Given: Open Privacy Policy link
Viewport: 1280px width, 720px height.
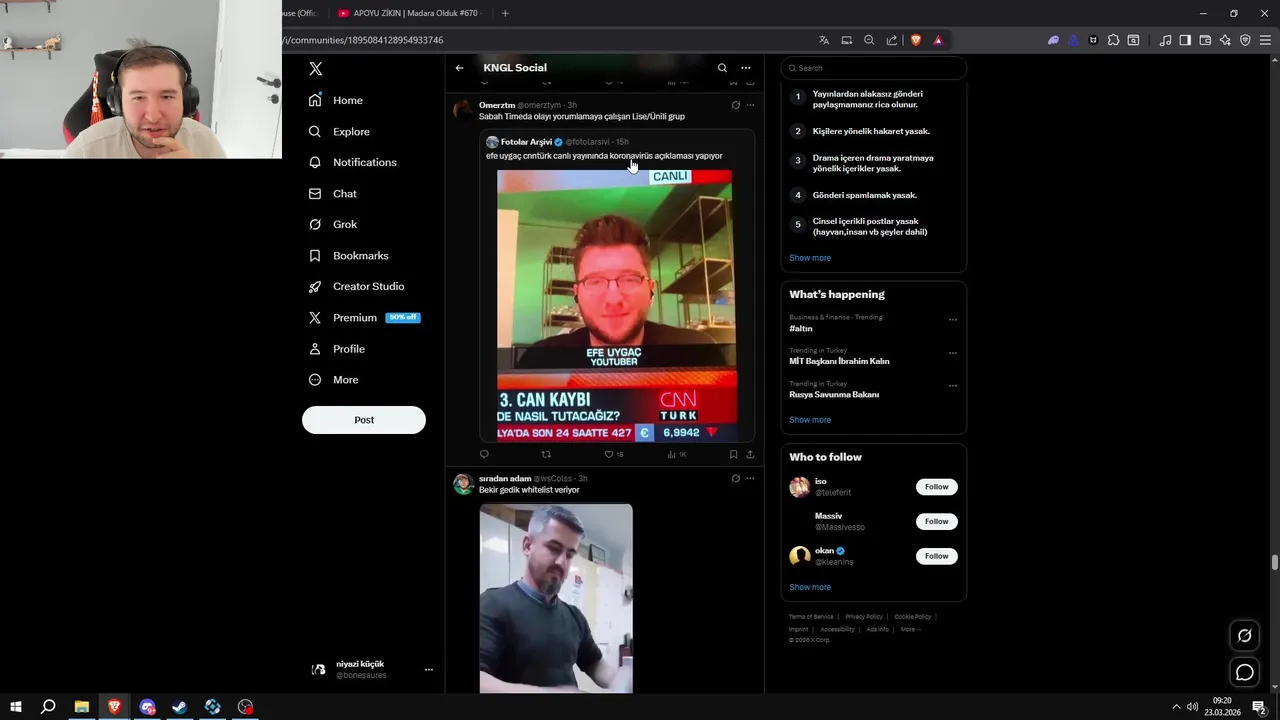Looking at the screenshot, I should 864,617.
